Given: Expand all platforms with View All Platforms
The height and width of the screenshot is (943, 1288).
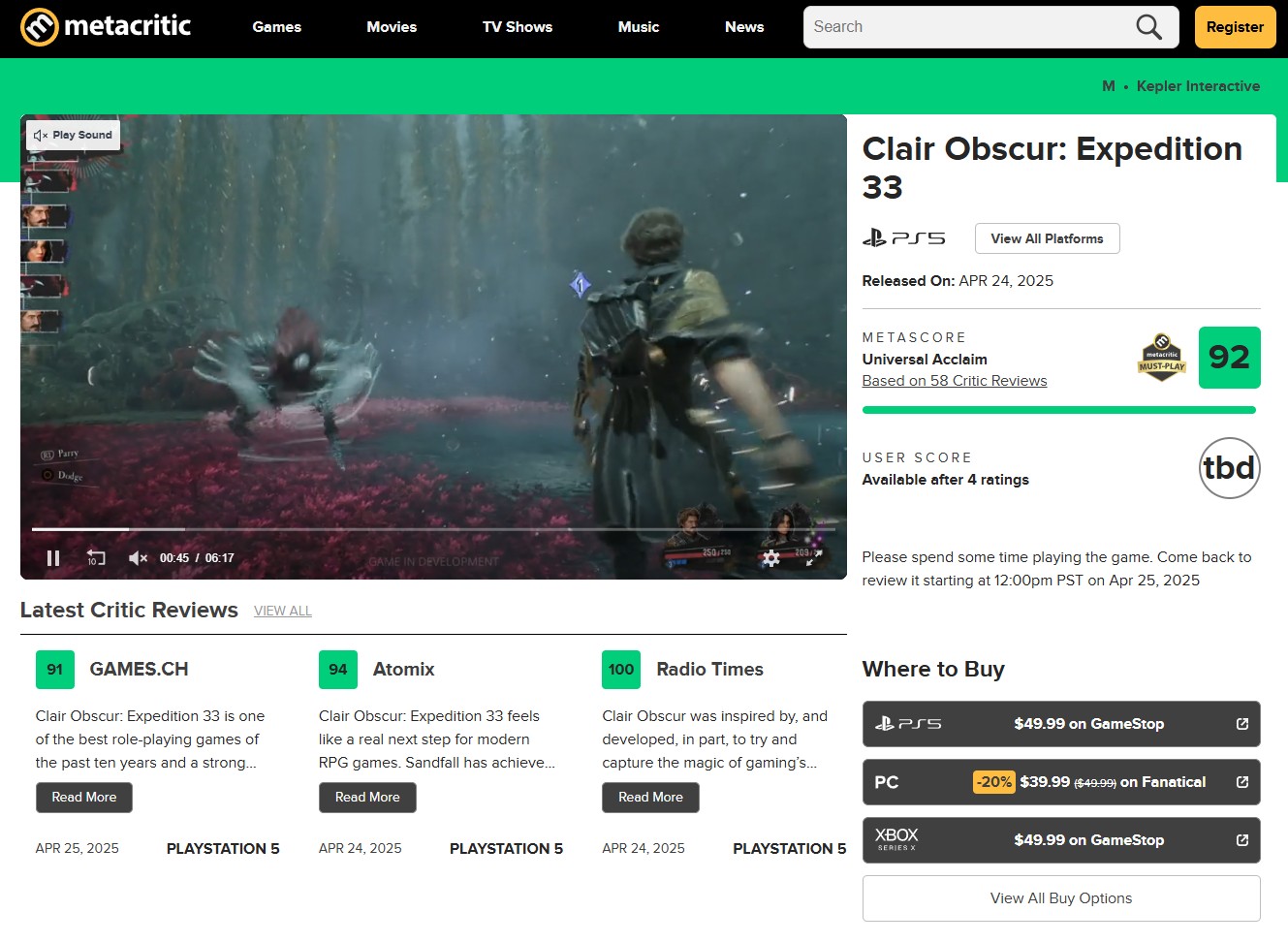Looking at the screenshot, I should point(1047,238).
